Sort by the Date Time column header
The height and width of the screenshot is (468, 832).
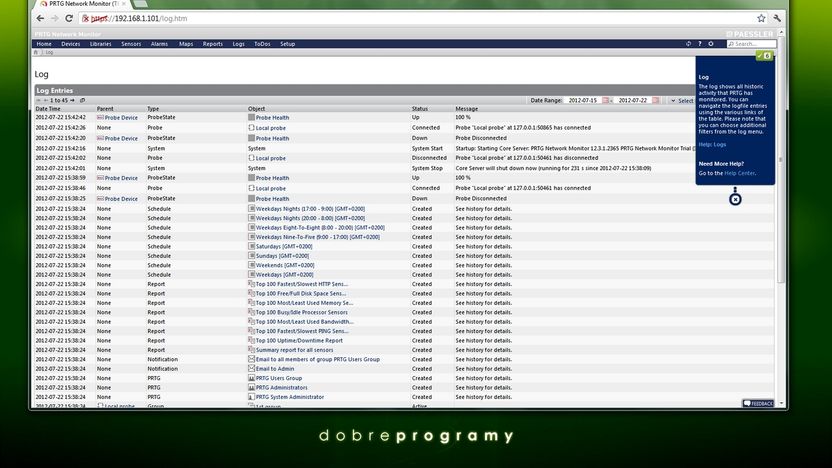pos(48,109)
